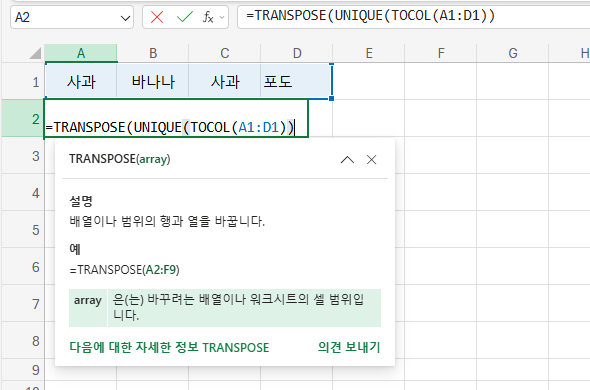Click the array parameter description row
Image resolution: width=590 pixels, height=390 pixels.
tap(225, 308)
